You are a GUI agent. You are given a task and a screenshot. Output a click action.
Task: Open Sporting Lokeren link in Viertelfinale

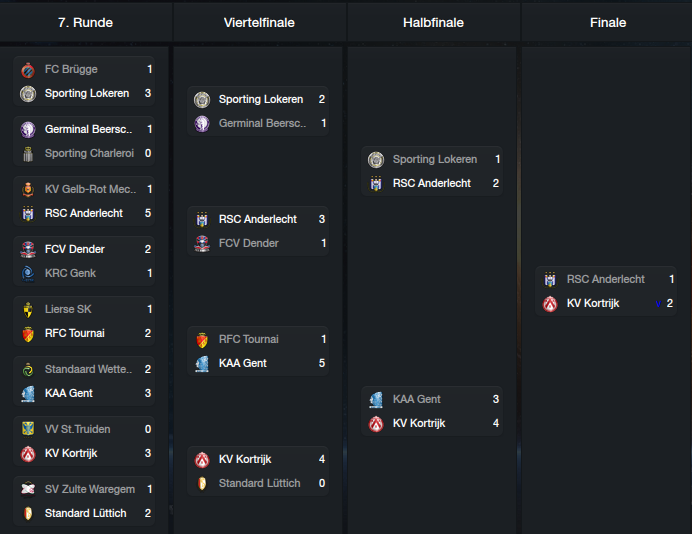point(261,99)
